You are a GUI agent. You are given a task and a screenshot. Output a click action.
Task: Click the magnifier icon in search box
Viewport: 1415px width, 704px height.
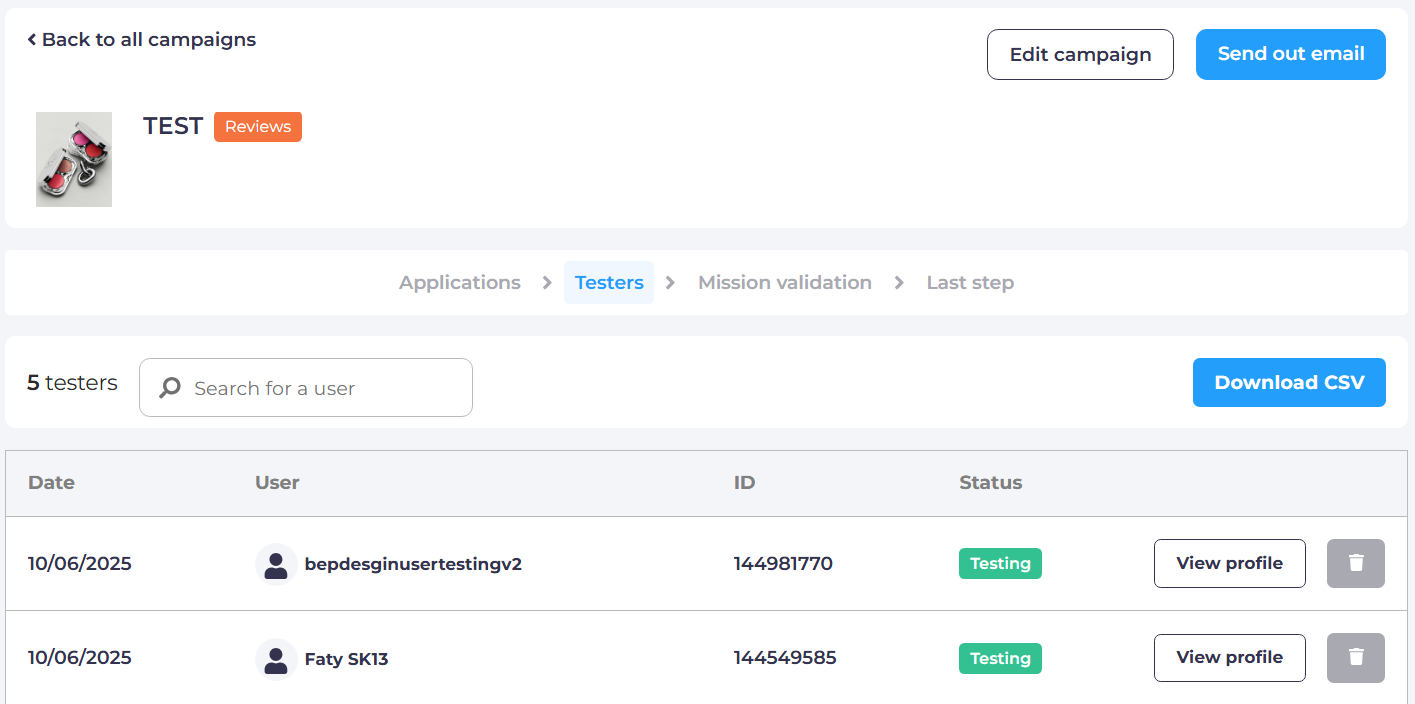pos(170,388)
